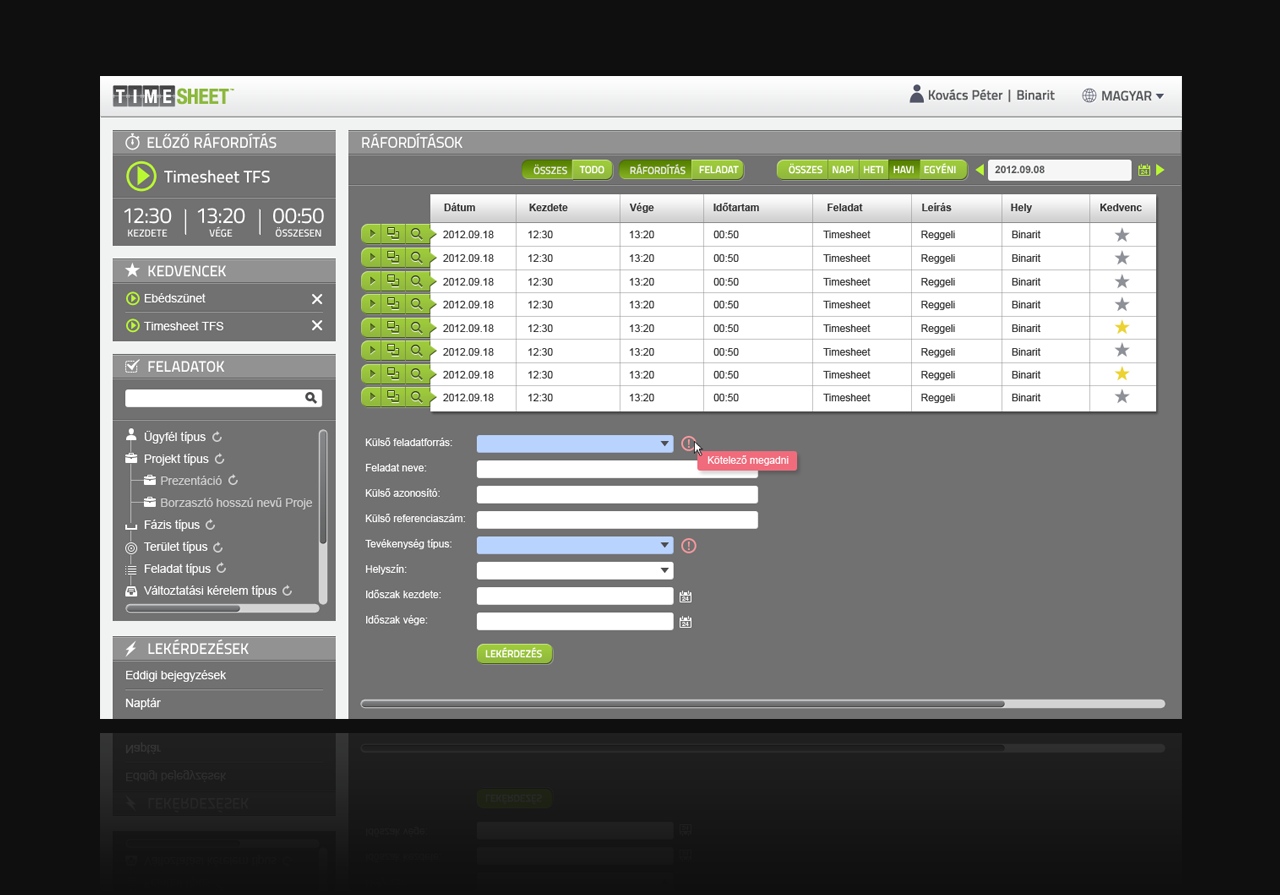The width and height of the screenshot is (1280, 895).
Task: Go to previous date with left arrow
Action: pyautogui.click(x=980, y=170)
